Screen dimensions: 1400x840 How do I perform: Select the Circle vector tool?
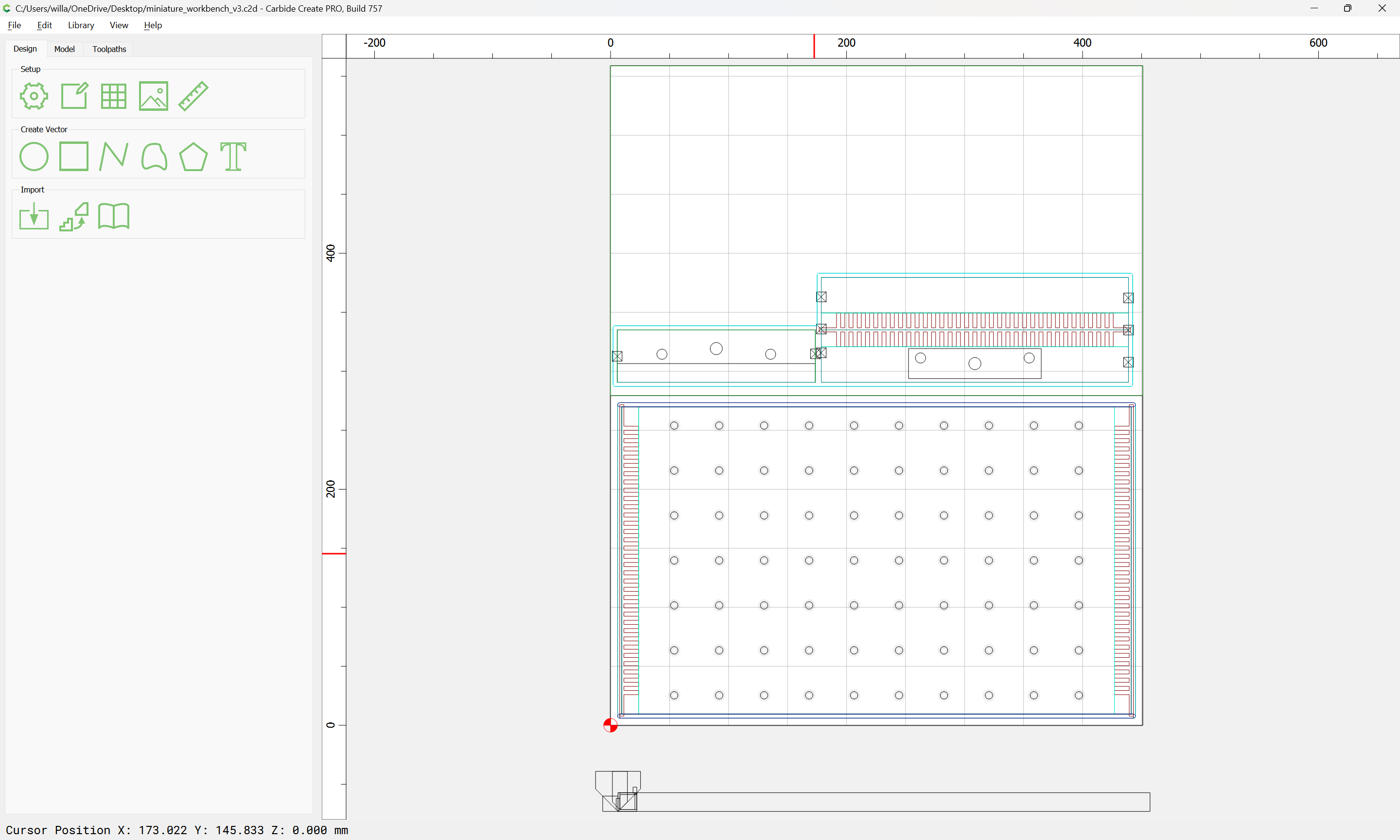34,157
